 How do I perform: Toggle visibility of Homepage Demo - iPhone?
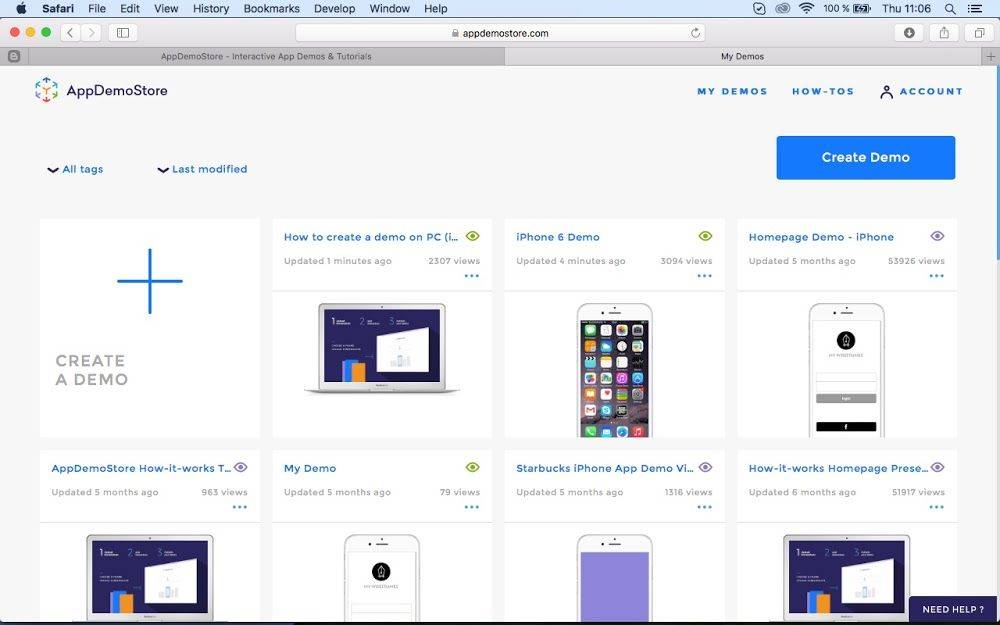pyautogui.click(x=937, y=236)
